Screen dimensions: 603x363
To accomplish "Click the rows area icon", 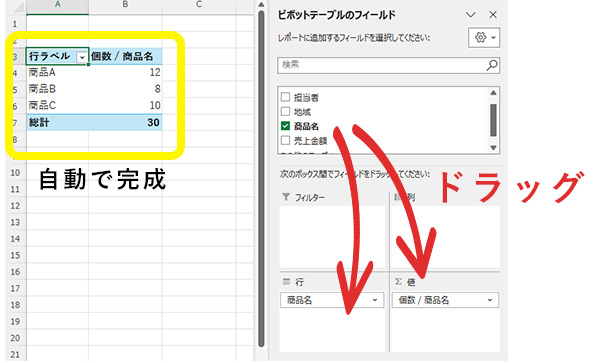I will point(286,282).
